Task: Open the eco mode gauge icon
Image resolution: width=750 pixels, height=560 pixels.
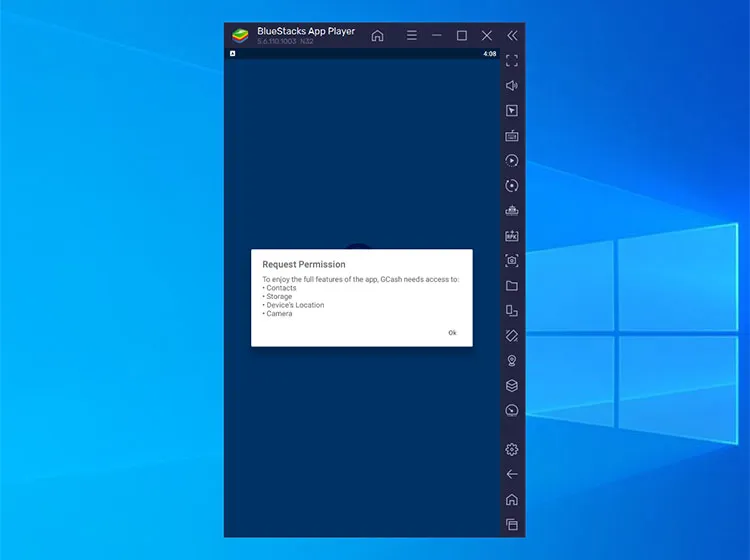Action: tap(512, 410)
